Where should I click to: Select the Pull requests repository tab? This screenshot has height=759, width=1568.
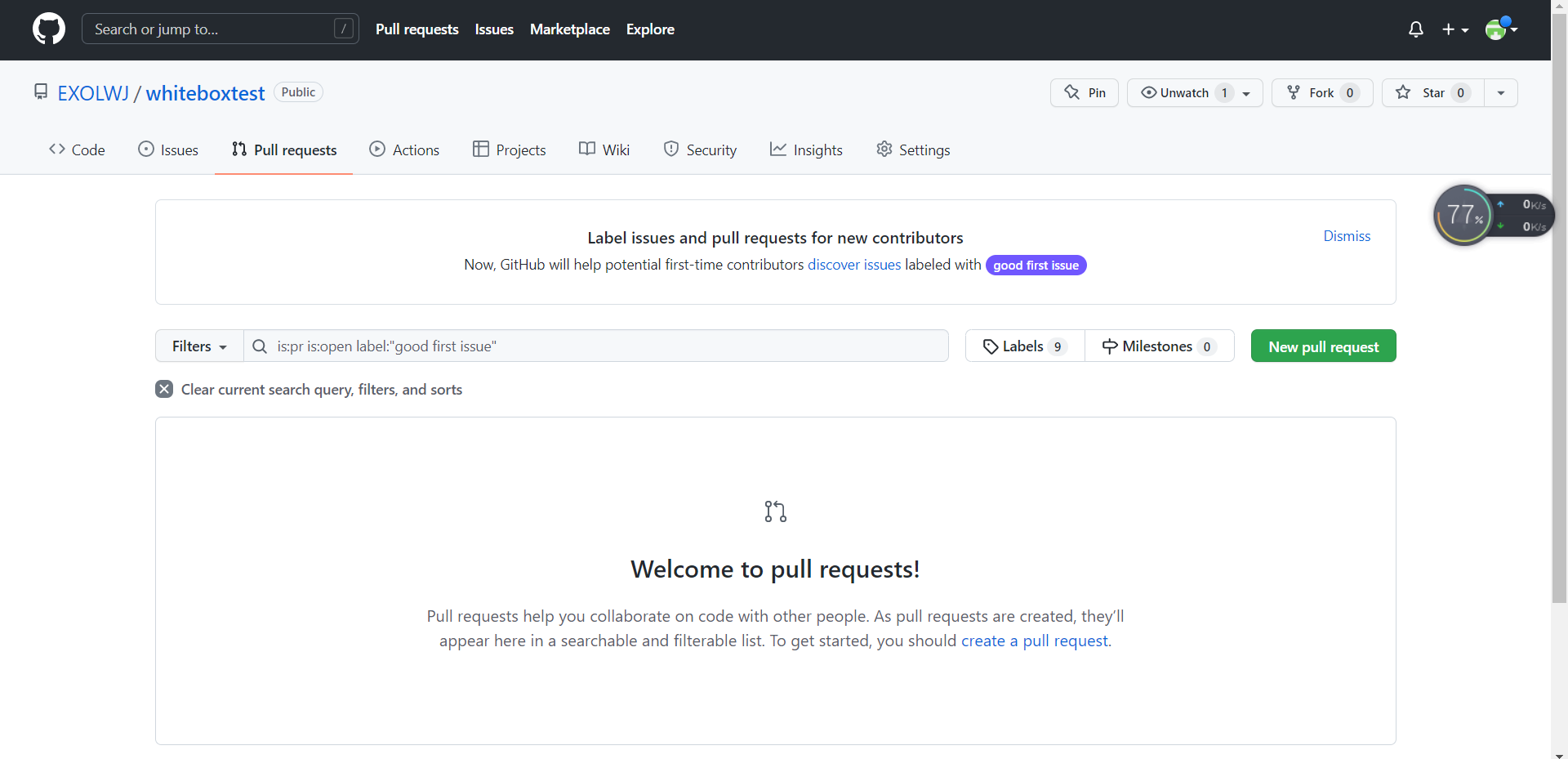284,150
